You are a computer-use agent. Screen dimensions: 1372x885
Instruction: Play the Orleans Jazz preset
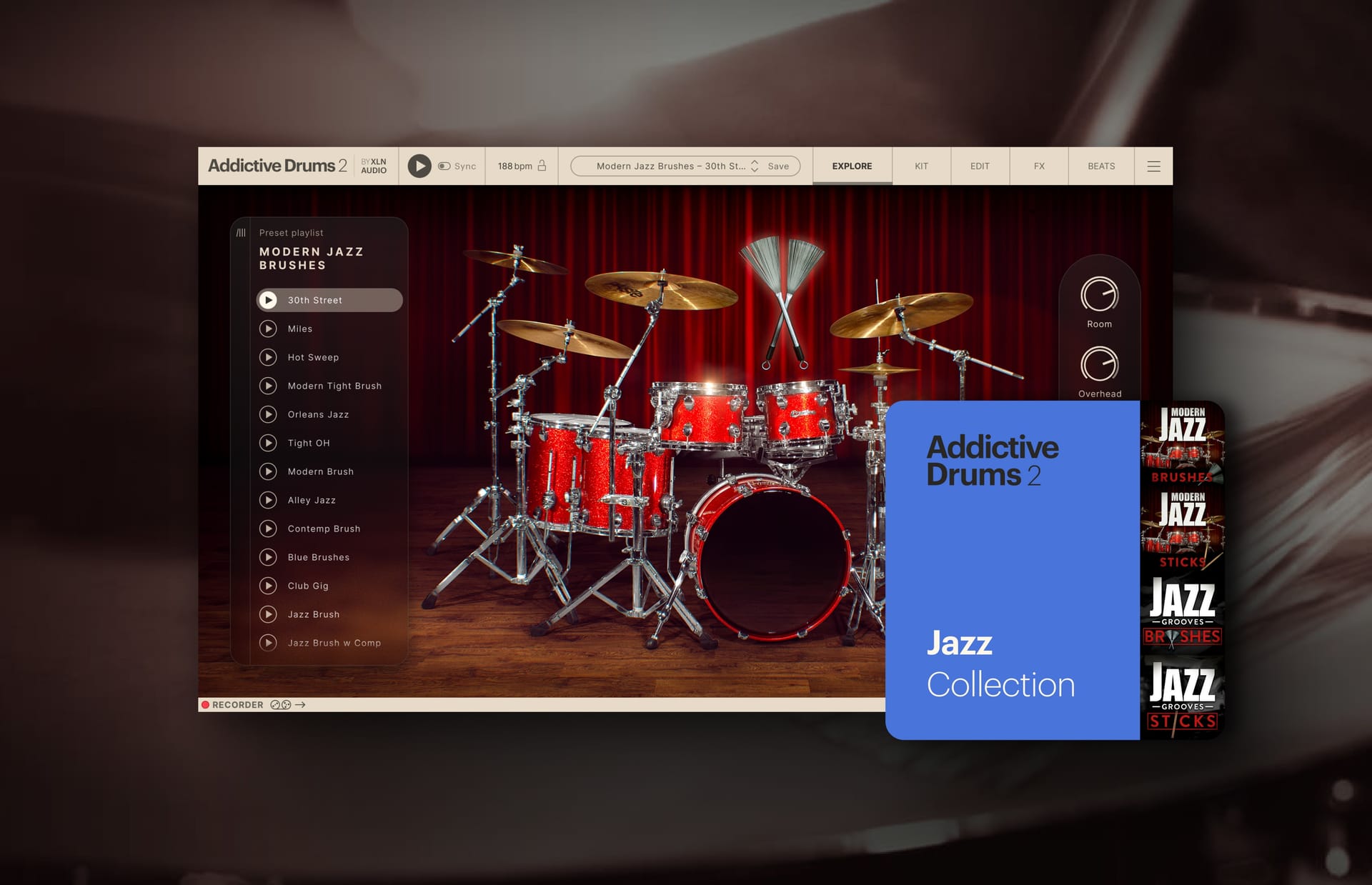click(268, 414)
